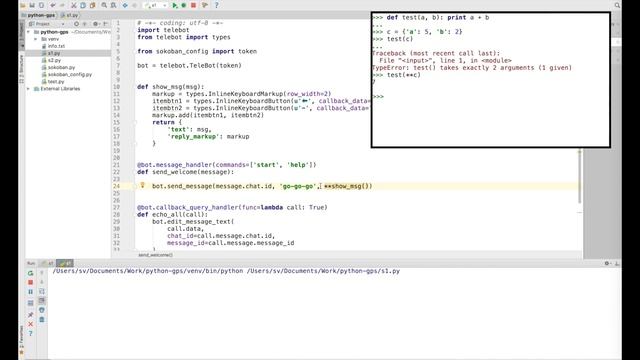Click the Run panel settings gear
This screenshot has height=360, width=640.
(x=607, y=263)
